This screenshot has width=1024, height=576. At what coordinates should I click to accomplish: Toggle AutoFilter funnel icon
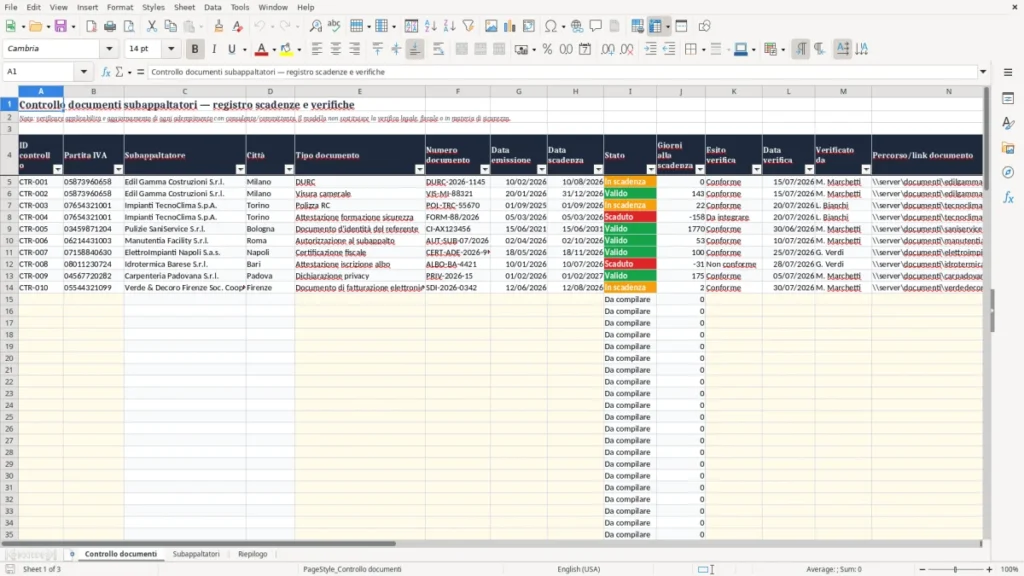468,26
